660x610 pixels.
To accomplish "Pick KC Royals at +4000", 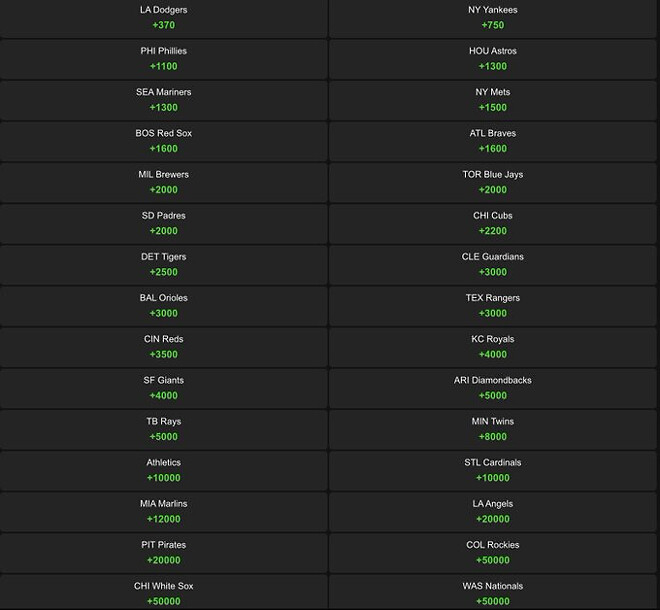I will click(x=493, y=346).
